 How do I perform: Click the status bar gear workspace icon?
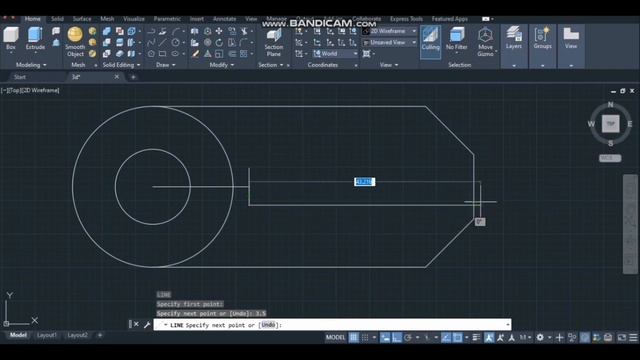coord(540,338)
